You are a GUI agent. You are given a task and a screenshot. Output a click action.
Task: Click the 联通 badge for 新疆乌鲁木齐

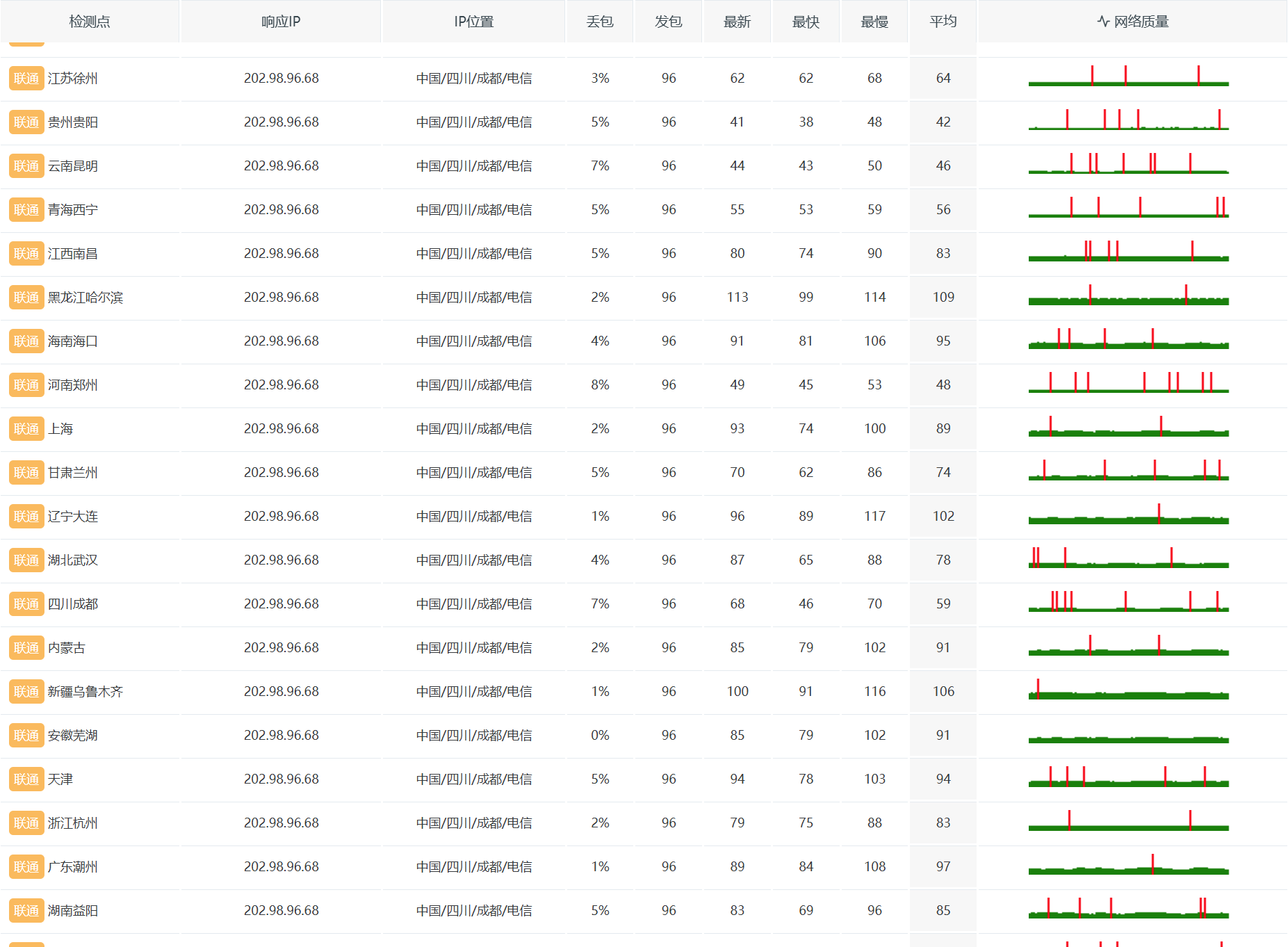(x=26, y=692)
